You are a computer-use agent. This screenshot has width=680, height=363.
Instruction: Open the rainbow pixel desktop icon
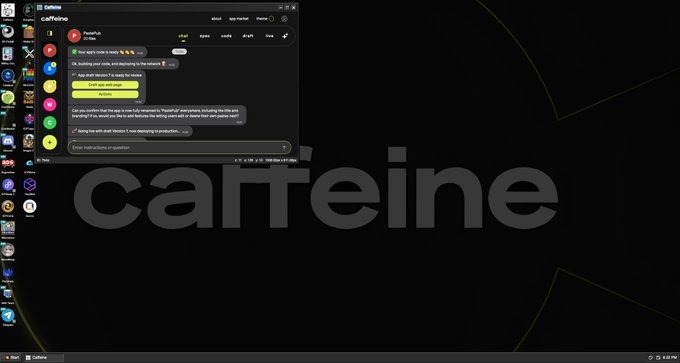pos(29,75)
